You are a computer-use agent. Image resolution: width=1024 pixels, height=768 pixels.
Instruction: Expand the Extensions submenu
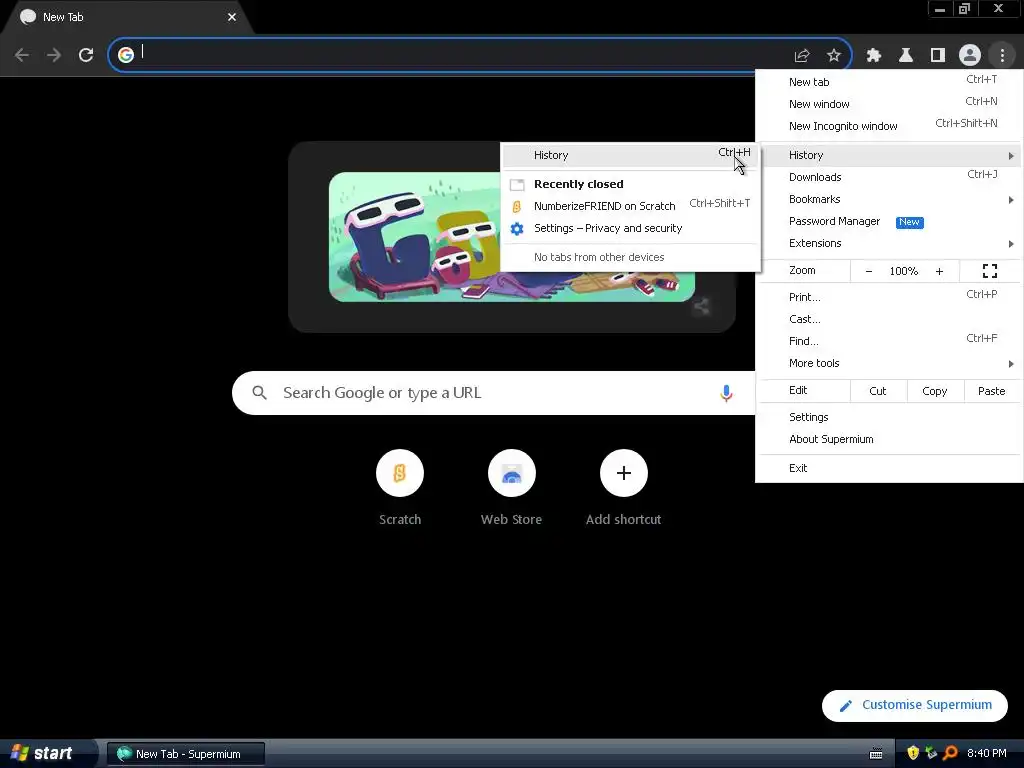889,243
